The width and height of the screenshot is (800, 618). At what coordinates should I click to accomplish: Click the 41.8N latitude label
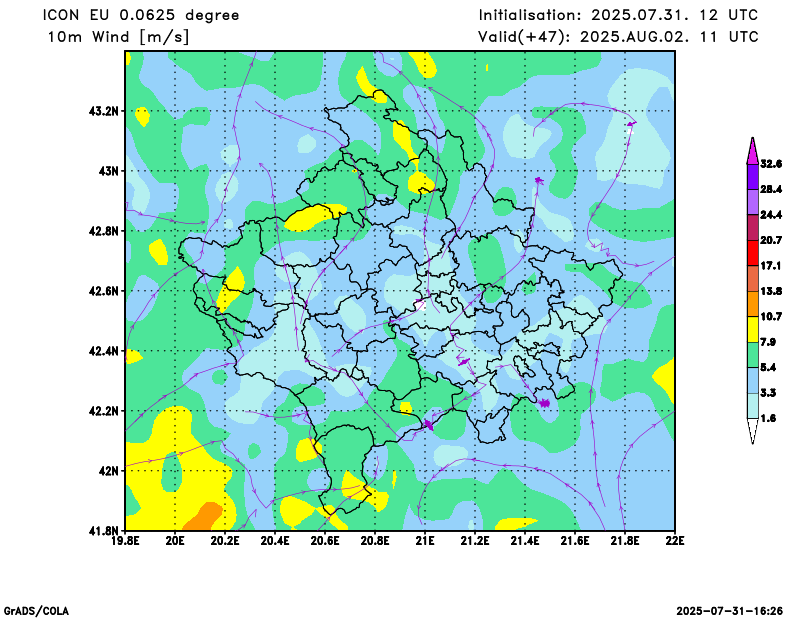click(x=104, y=531)
